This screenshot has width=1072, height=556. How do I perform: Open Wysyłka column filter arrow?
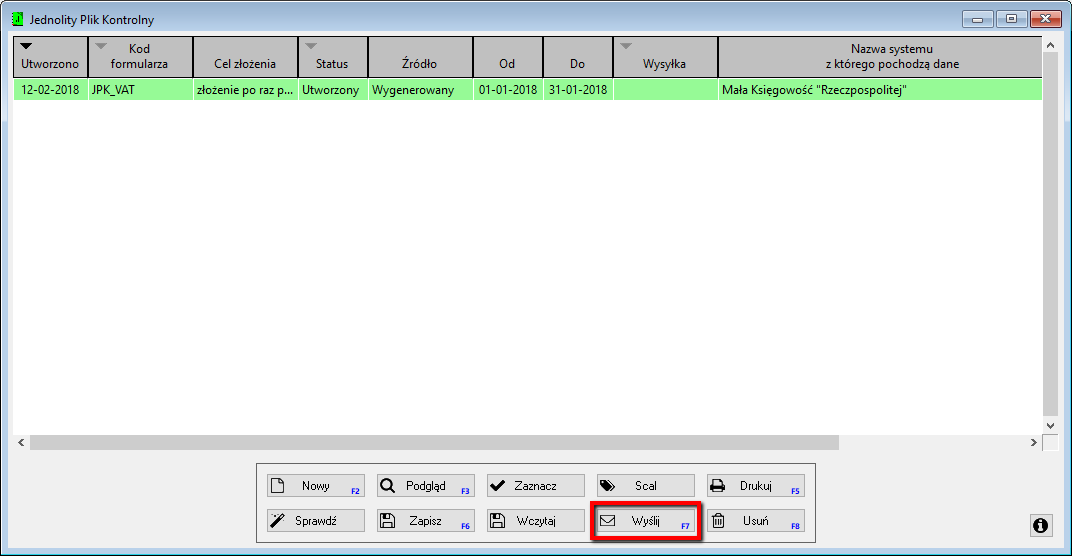pyautogui.click(x=626, y=46)
